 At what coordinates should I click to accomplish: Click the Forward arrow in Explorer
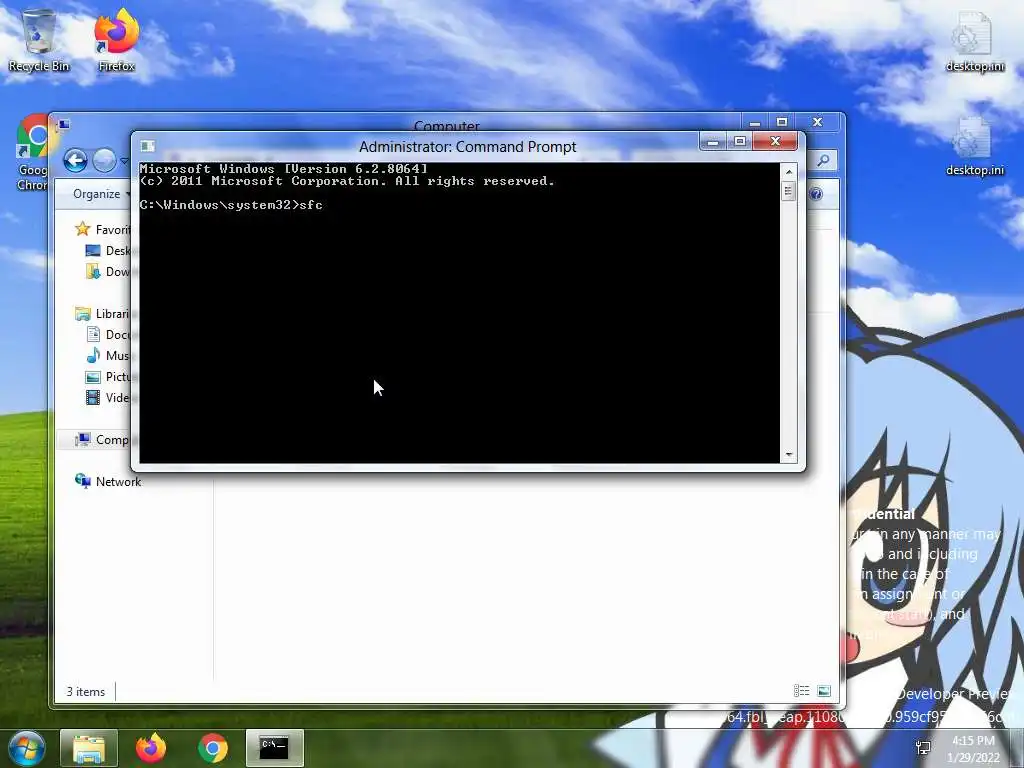coord(104,160)
